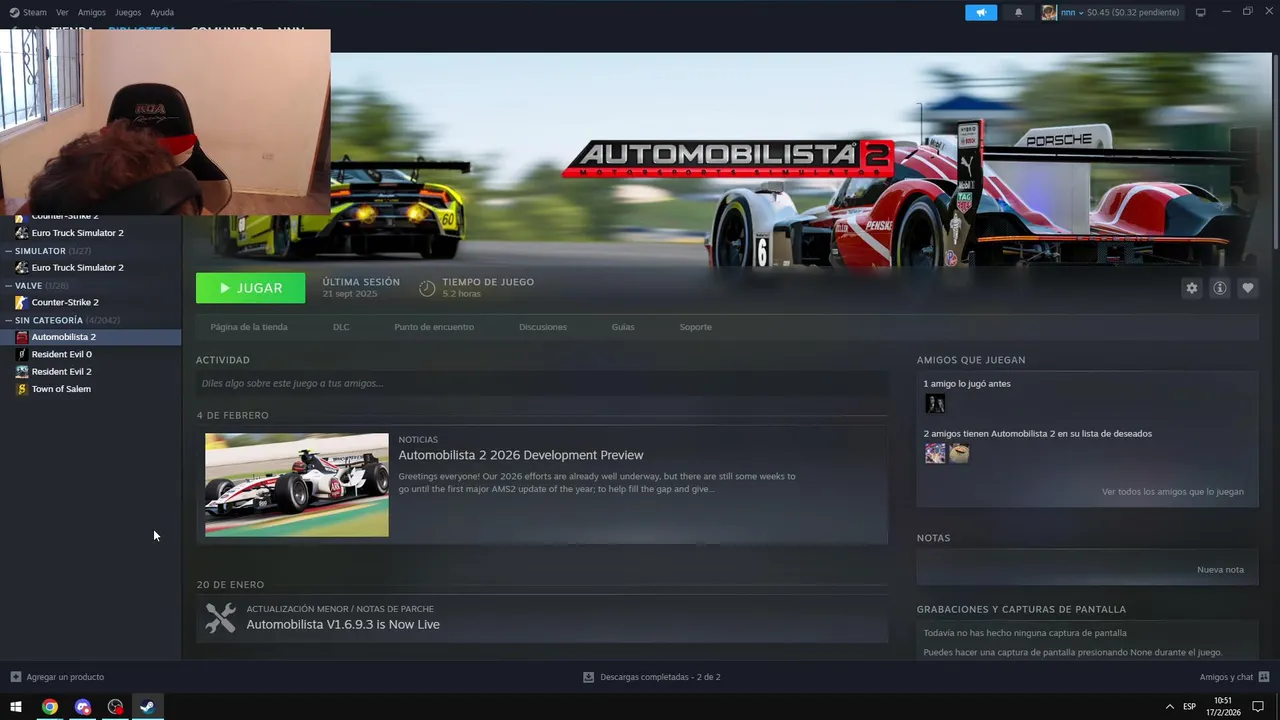Click the Formula car news thumbnail

coord(297,485)
